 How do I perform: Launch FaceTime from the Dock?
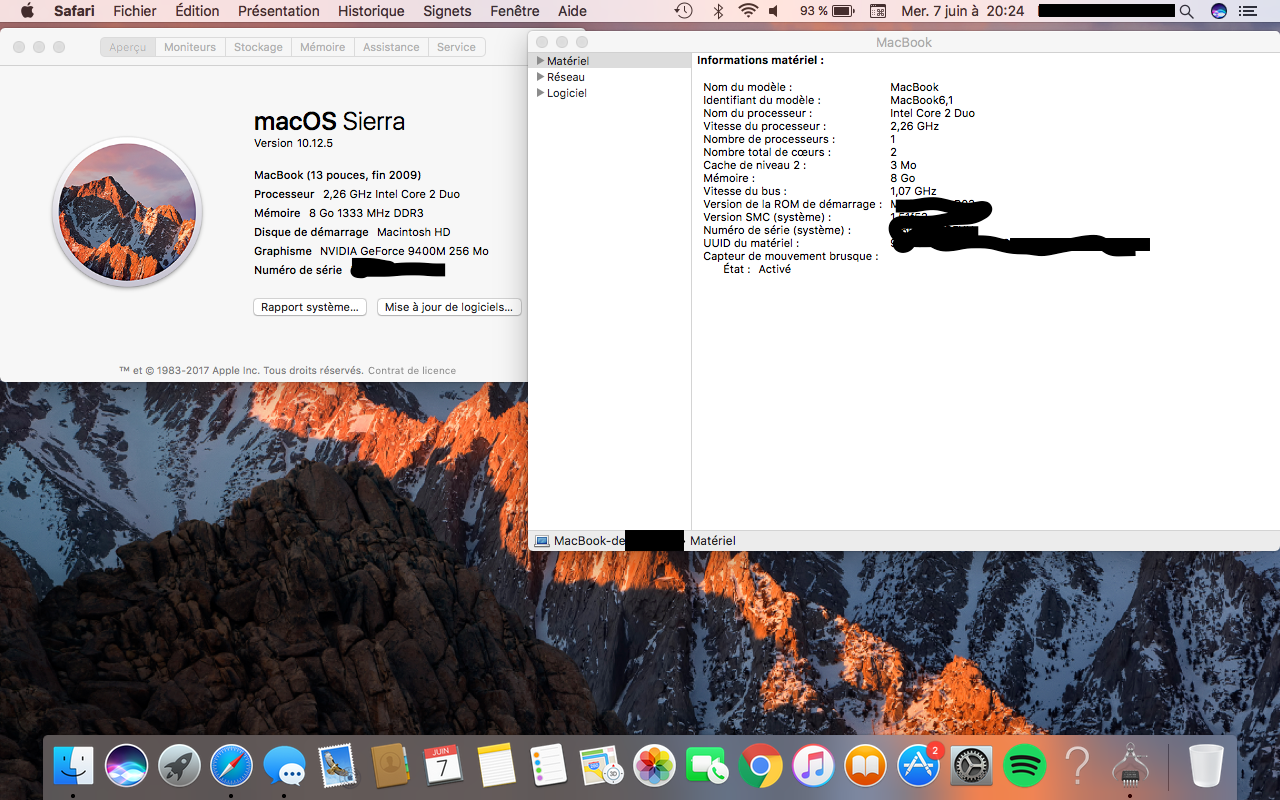(708, 767)
